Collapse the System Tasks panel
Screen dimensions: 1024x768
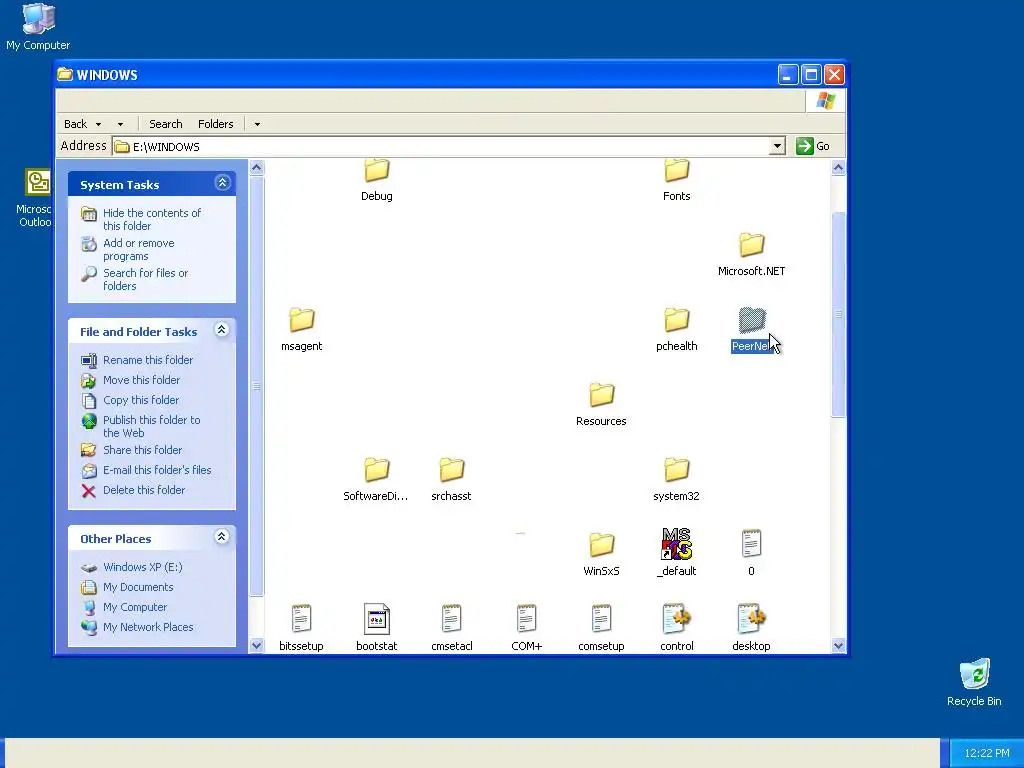point(222,183)
